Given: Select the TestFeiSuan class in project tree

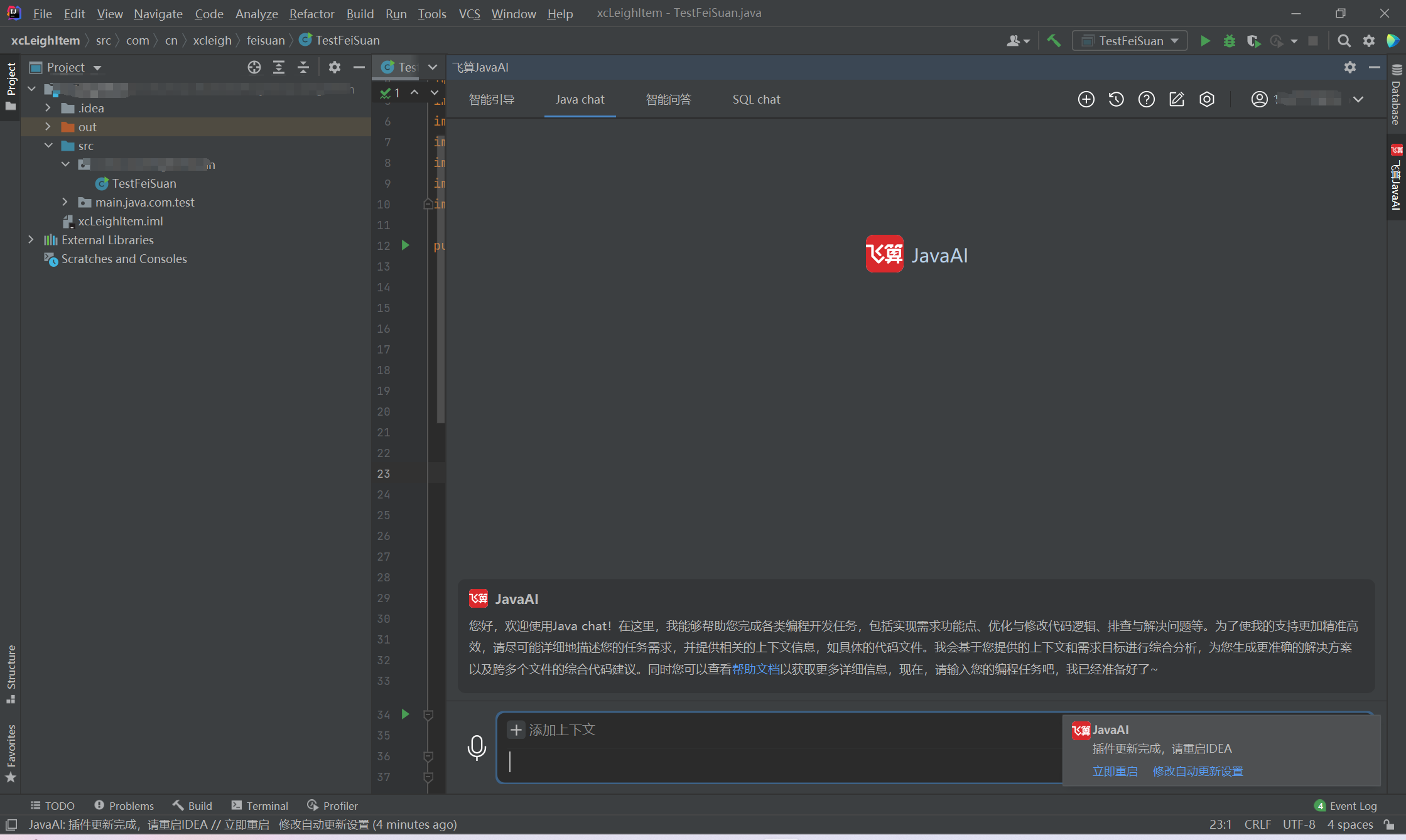Looking at the screenshot, I should pos(144,183).
